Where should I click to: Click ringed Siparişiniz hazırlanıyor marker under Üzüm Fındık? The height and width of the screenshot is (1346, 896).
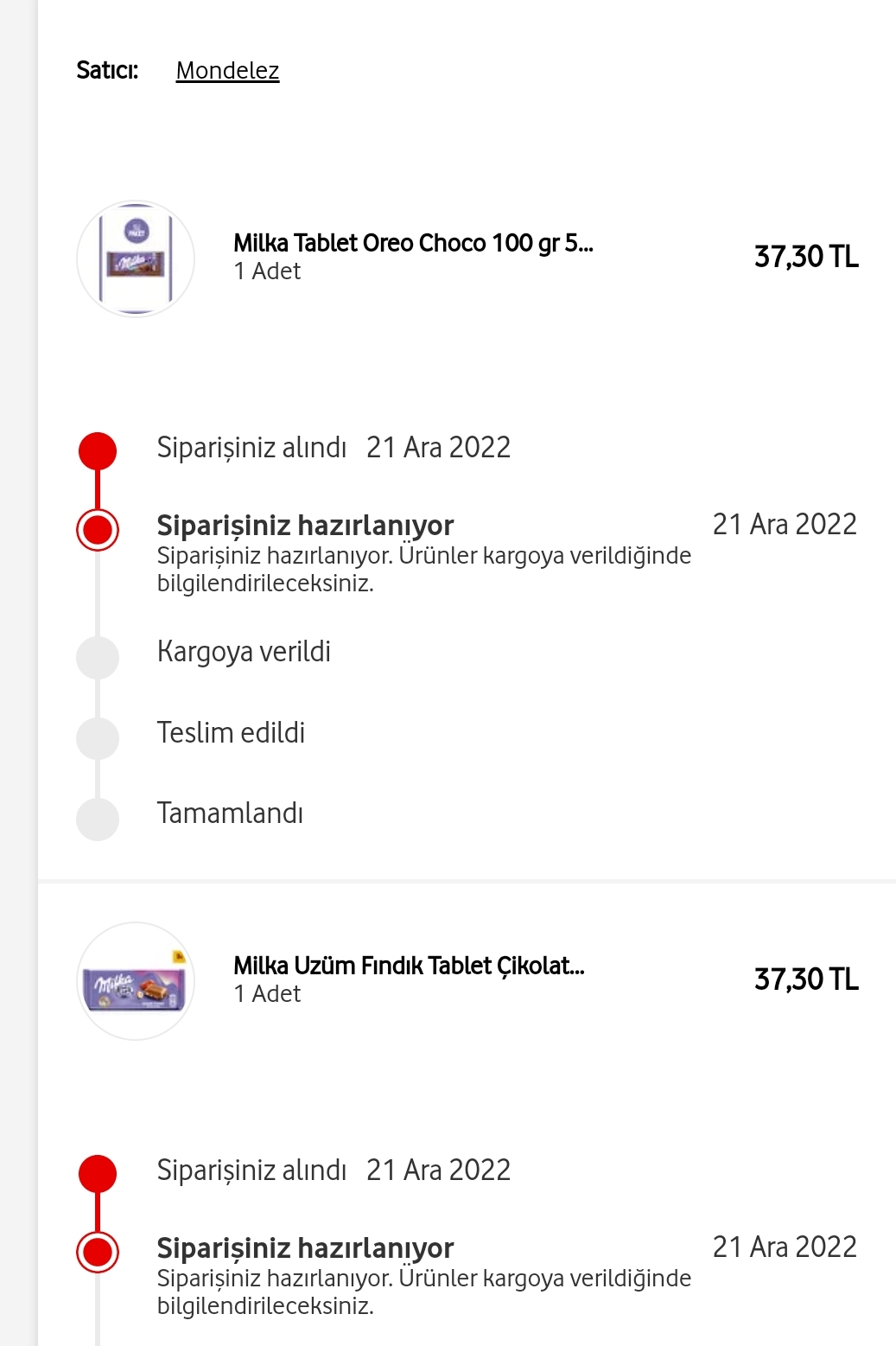(98, 1252)
